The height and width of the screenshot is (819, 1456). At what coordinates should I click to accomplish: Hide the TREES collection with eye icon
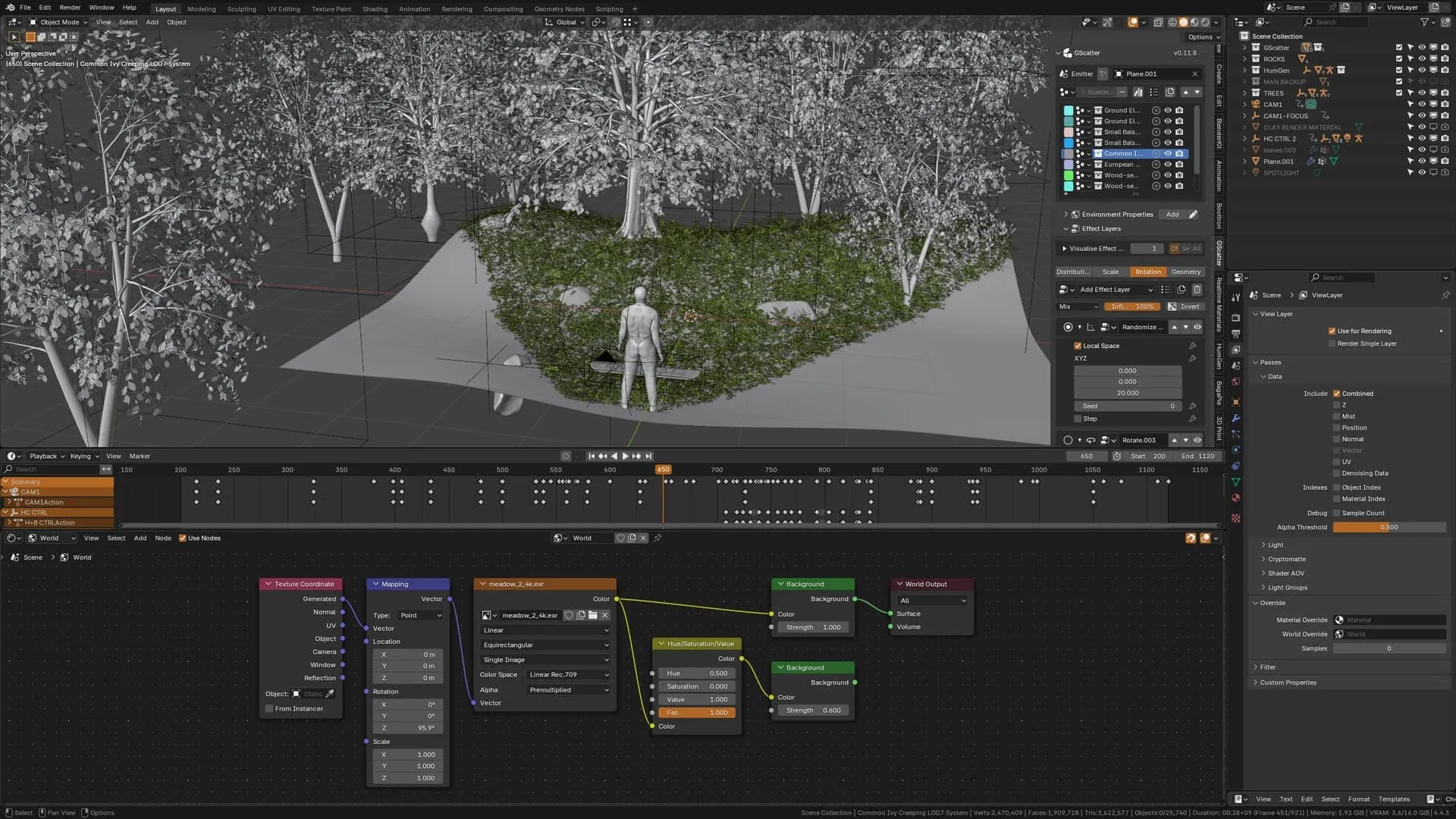pos(1422,93)
